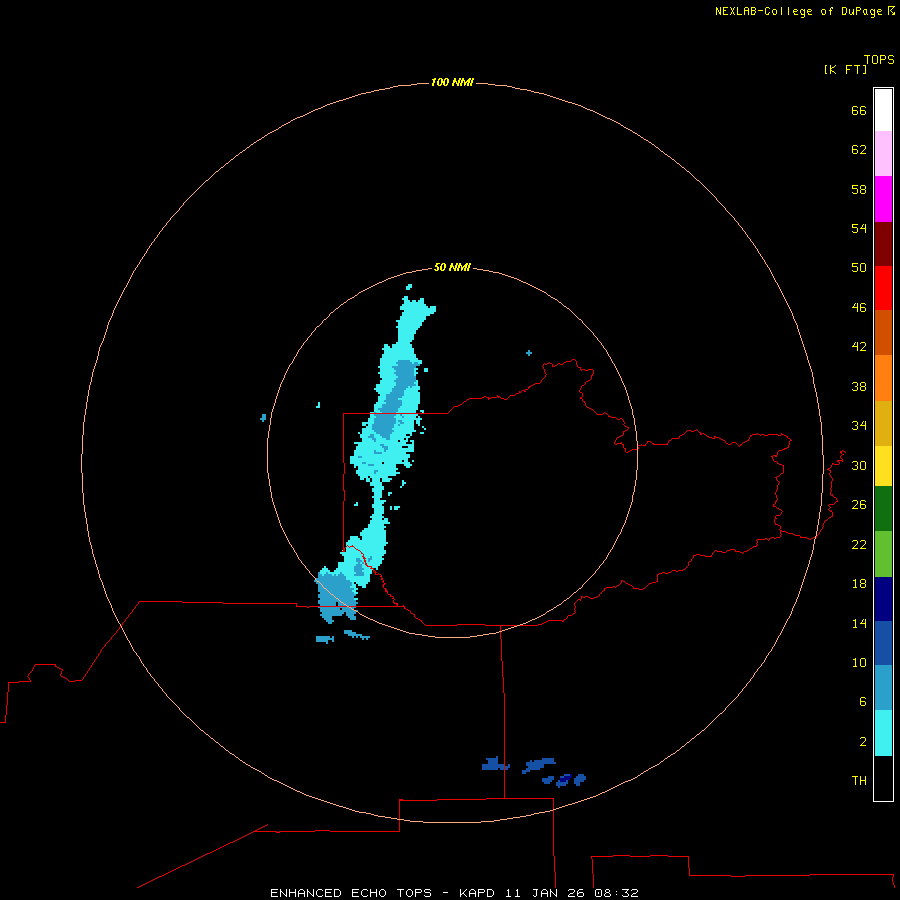
Task: Click the '100 NMI' range ring label
Action: tap(452, 82)
